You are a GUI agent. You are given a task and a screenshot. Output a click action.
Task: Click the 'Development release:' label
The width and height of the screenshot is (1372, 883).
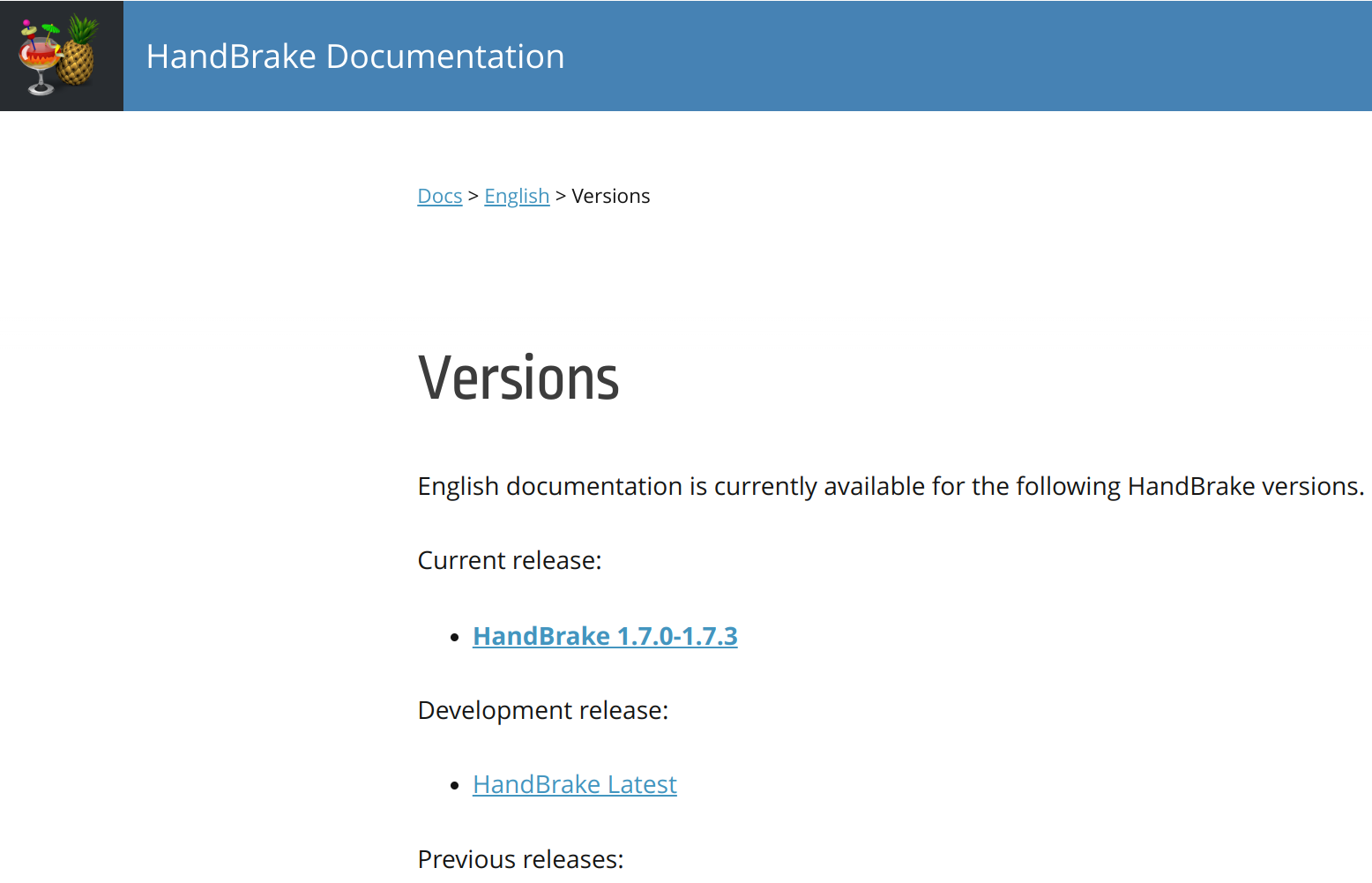pyautogui.click(x=543, y=710)
